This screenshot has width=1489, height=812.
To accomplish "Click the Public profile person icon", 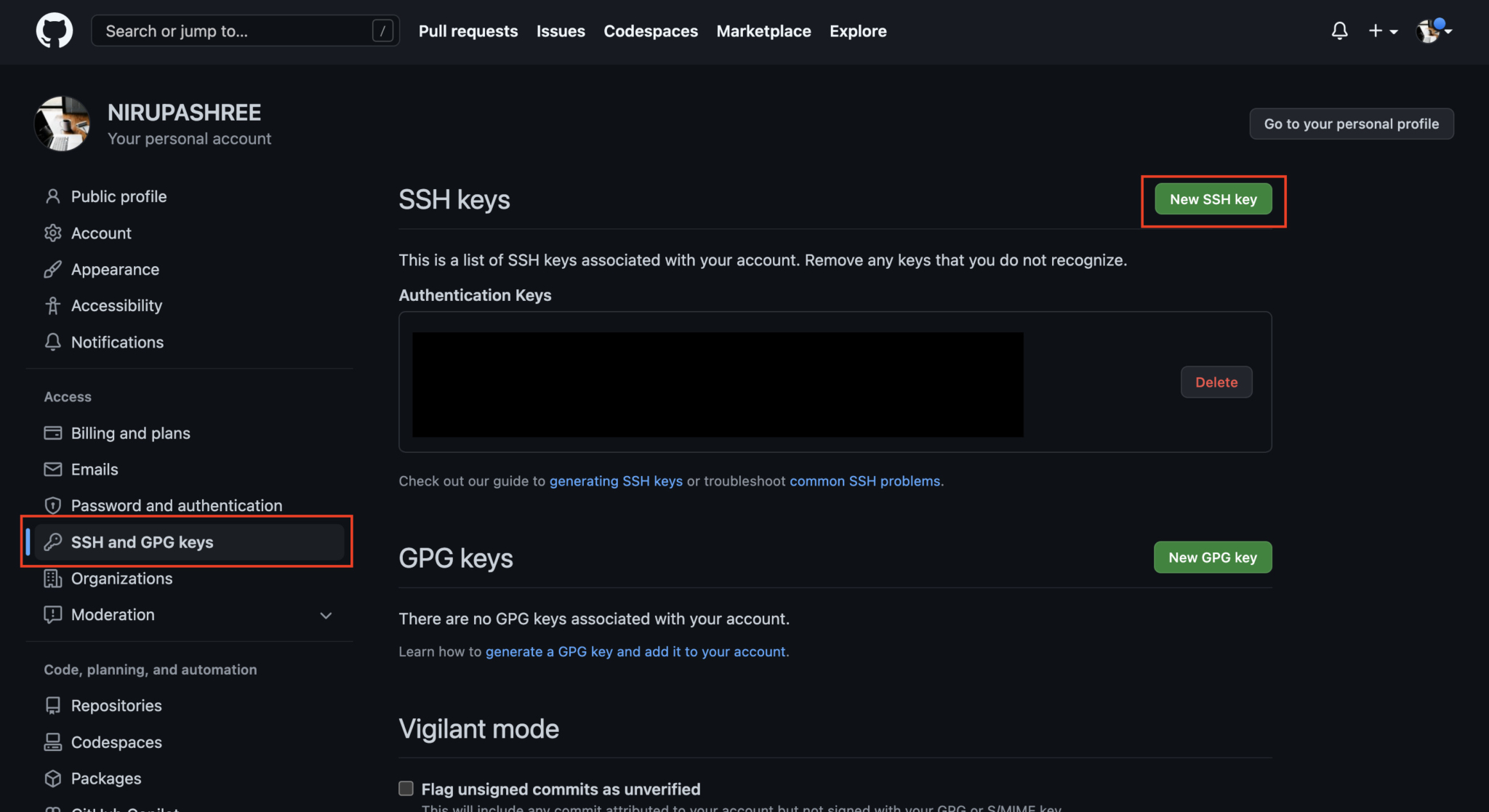I will pyautogui.click(x=52, y=196).
